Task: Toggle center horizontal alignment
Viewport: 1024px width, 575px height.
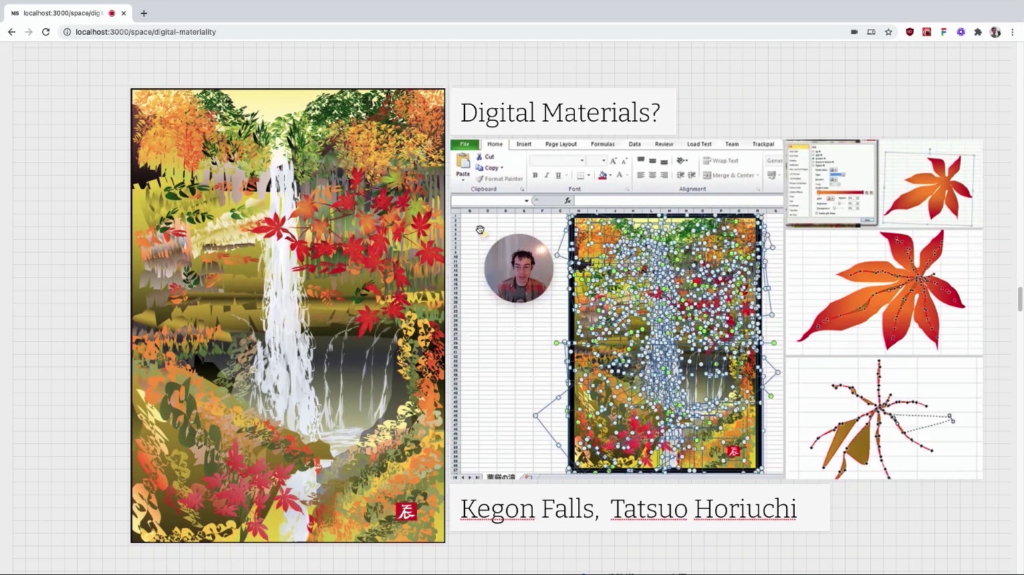Action: click(652, 175)
